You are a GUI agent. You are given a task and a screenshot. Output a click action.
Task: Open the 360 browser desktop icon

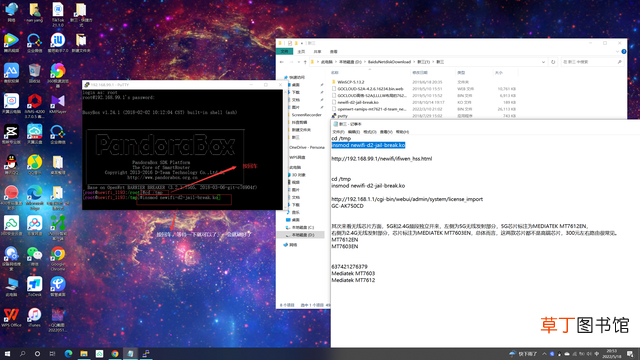58,75
